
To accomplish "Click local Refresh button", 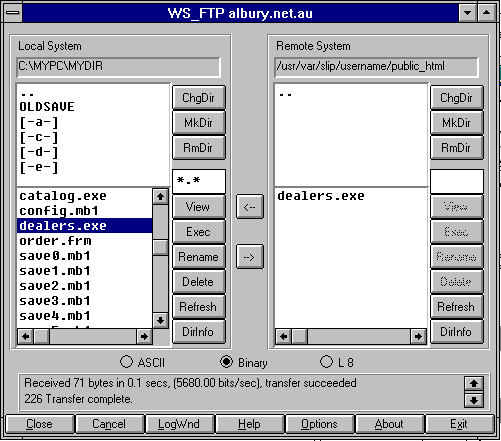I will [199, 307].
